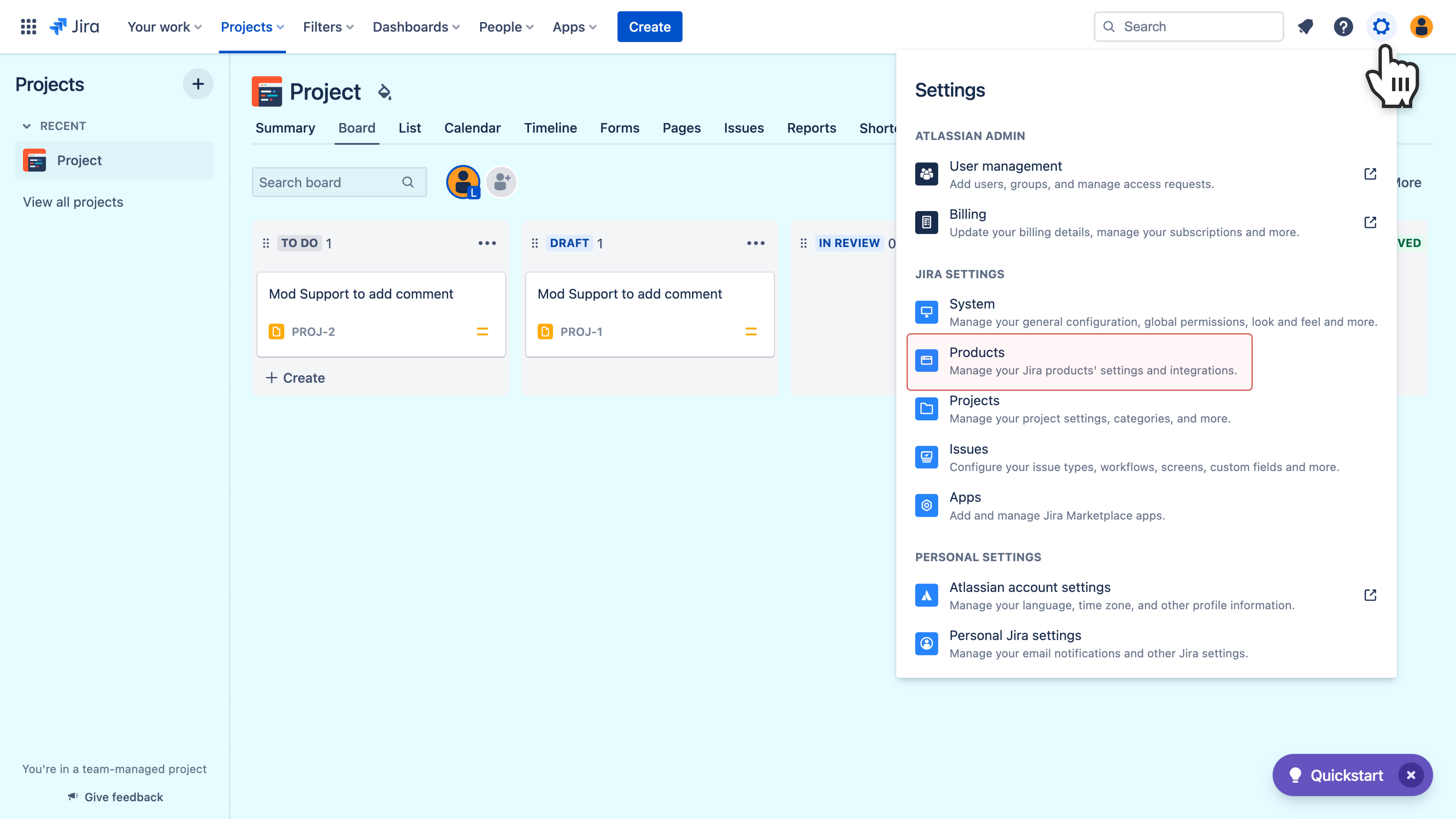Dismiss the Quickstart panel
This screenshot has height=819, width=1456.
[1411, 775]
